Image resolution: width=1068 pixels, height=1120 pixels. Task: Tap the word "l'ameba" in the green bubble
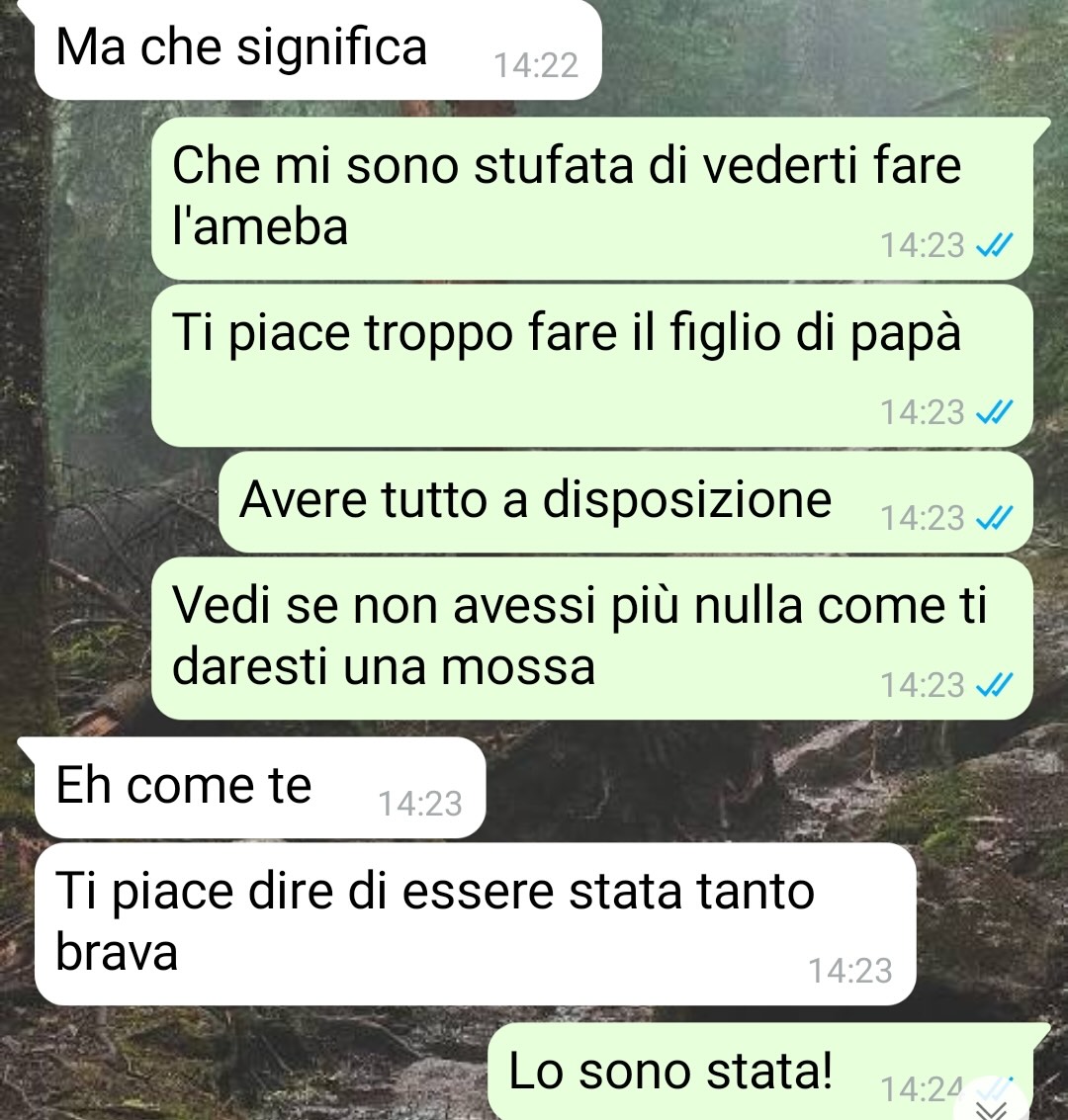coord(260,227)
